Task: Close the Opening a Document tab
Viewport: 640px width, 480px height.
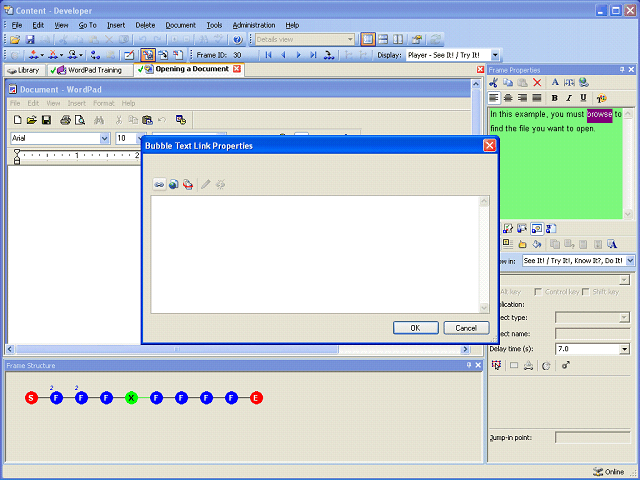Action: coord(237,69)
